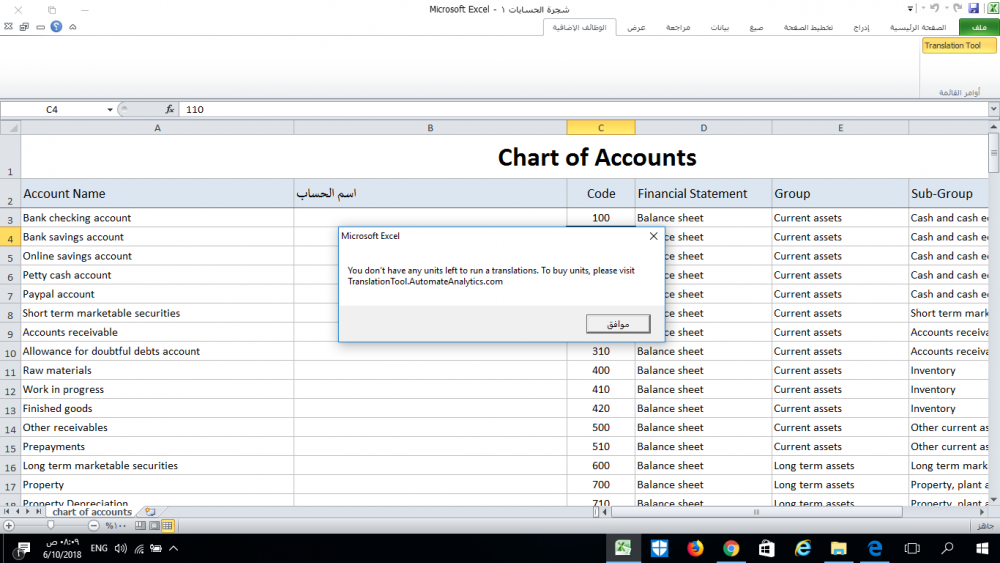The image size is (1000, 563).
Task: Click the zoom in plus button
Action: tap(8, 526)
